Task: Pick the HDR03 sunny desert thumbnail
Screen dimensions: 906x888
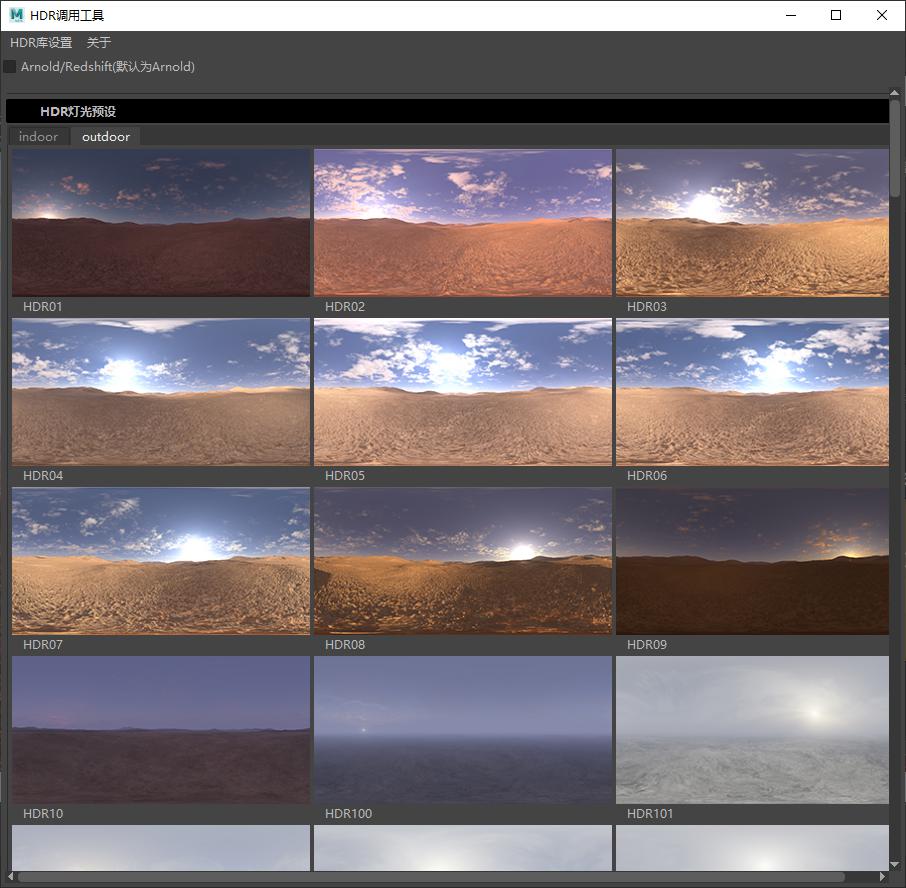Action: pos(752,223)
